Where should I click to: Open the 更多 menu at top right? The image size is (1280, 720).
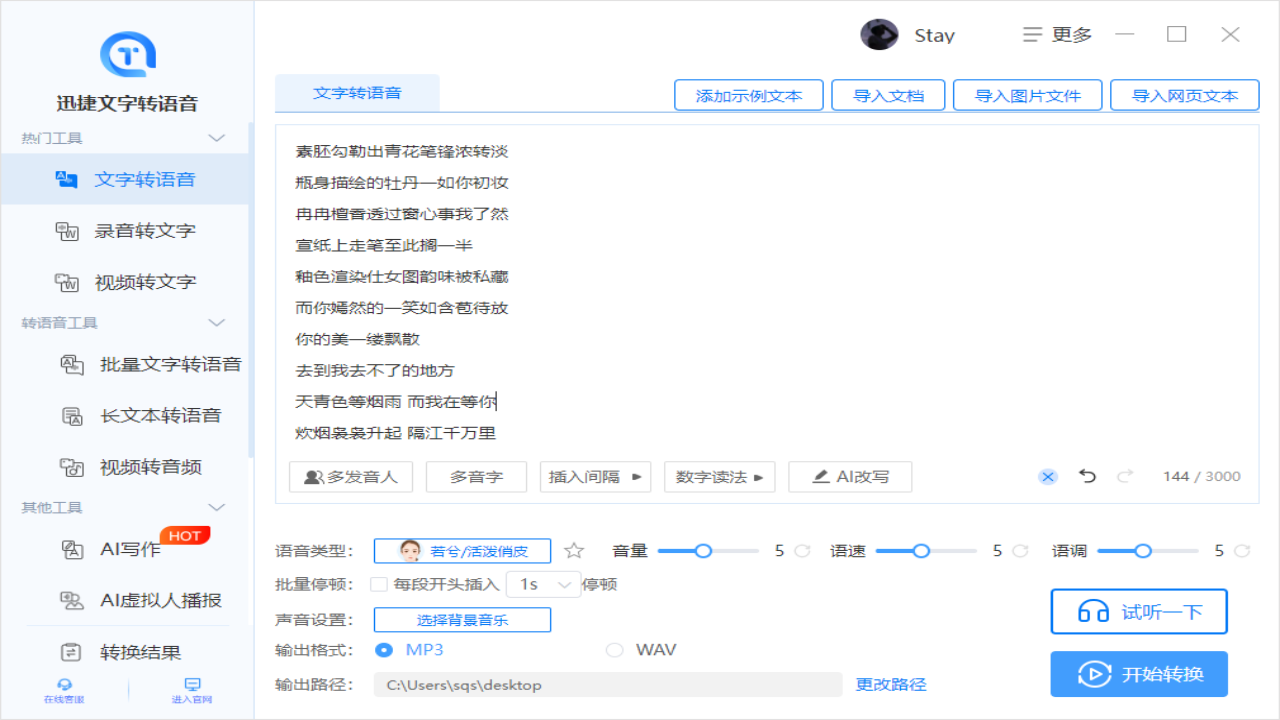point(1059,34)
